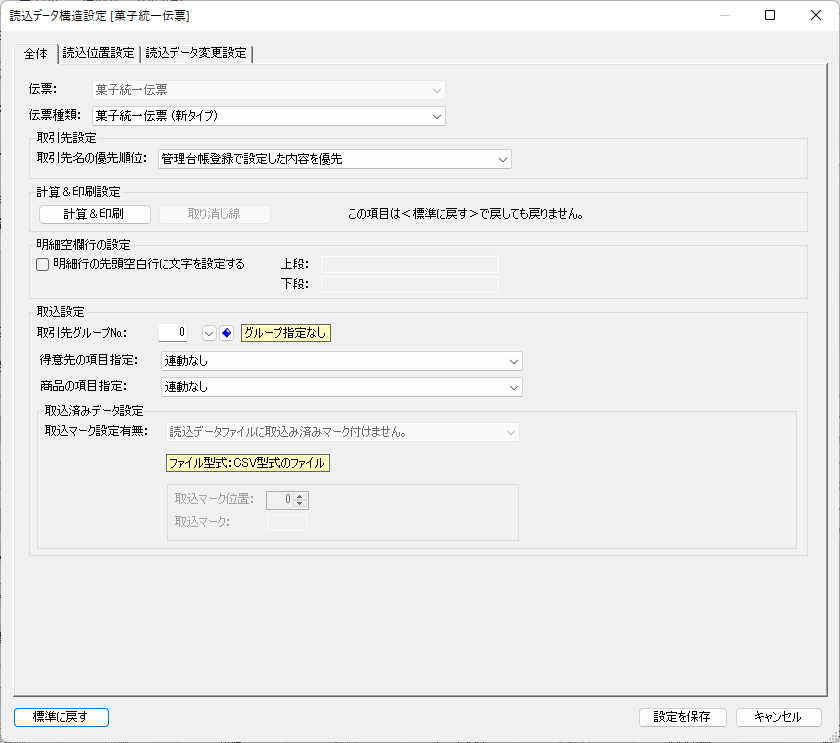This screenshot has width=840, height=743.
Task: Click the この項目は＜標準に戻す＞で戻しても戻りません note
Action: click(x=466, y=214)
